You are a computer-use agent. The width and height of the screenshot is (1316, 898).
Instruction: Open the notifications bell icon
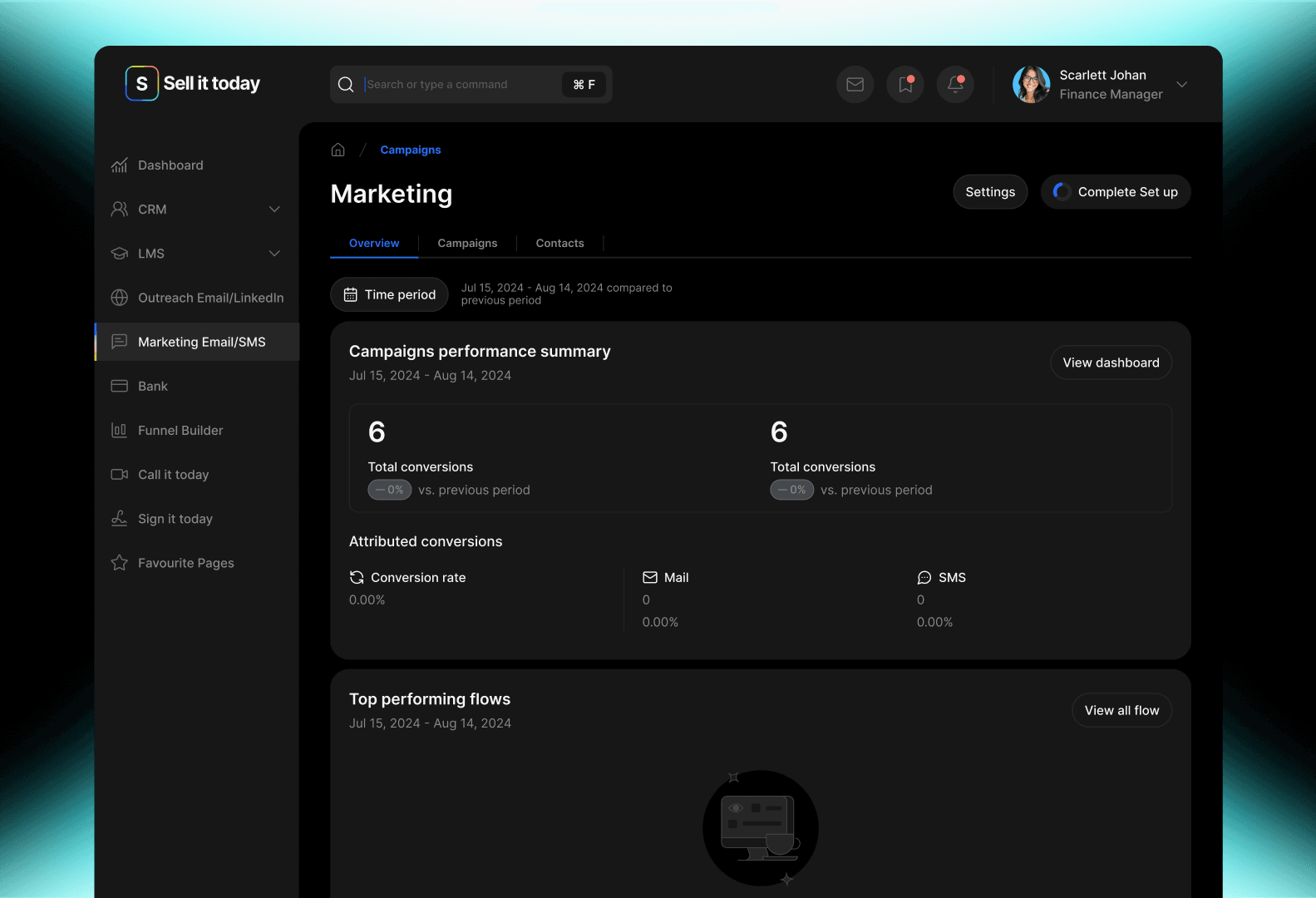point(955,85)
